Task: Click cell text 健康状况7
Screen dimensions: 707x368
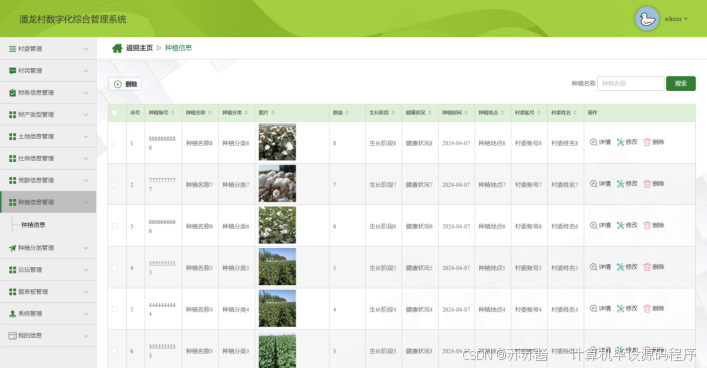Action: [x=419, y=184]
